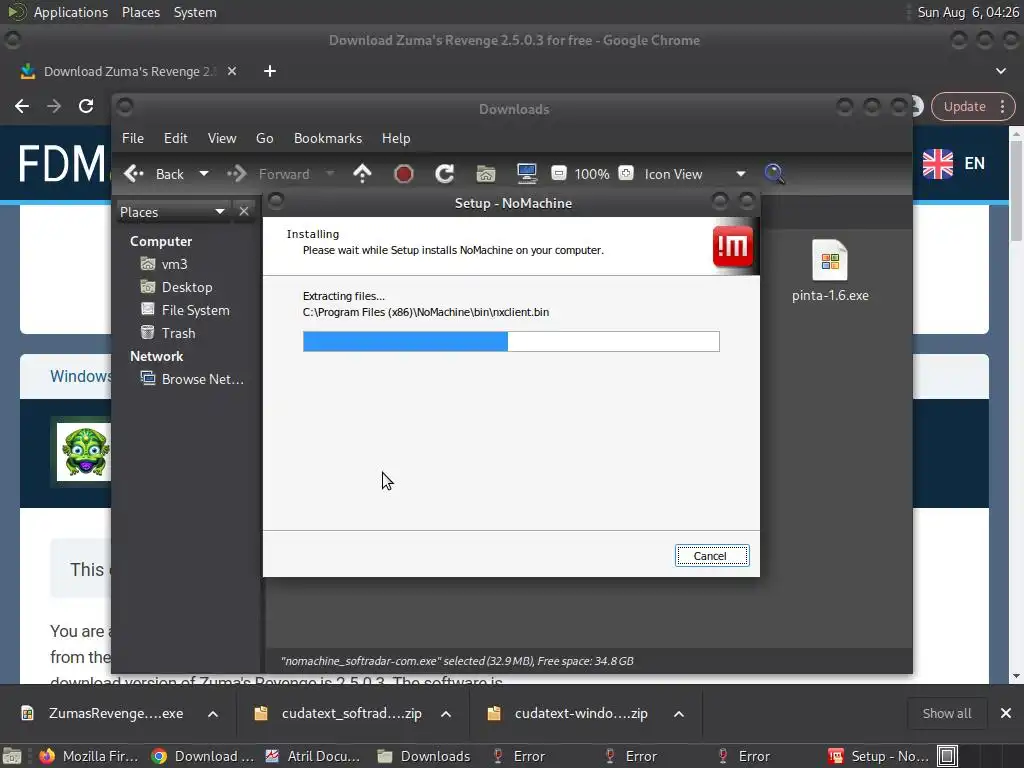Open the File menu in Downloads window

(133, 138)
